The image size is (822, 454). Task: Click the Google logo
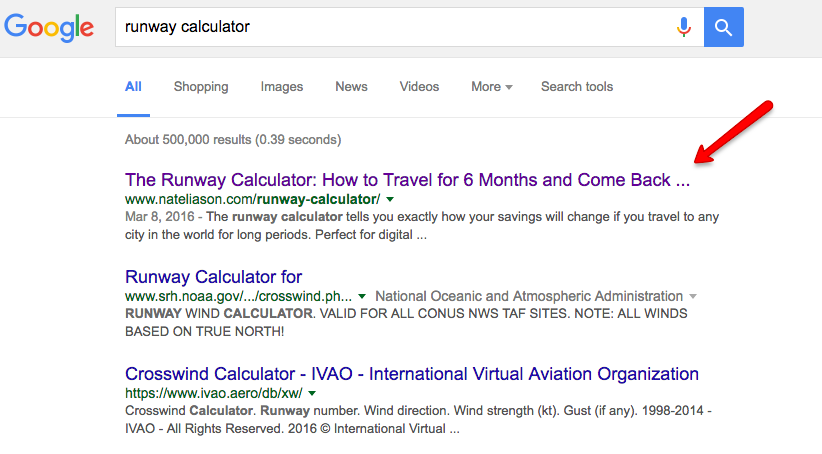(51, 28)
